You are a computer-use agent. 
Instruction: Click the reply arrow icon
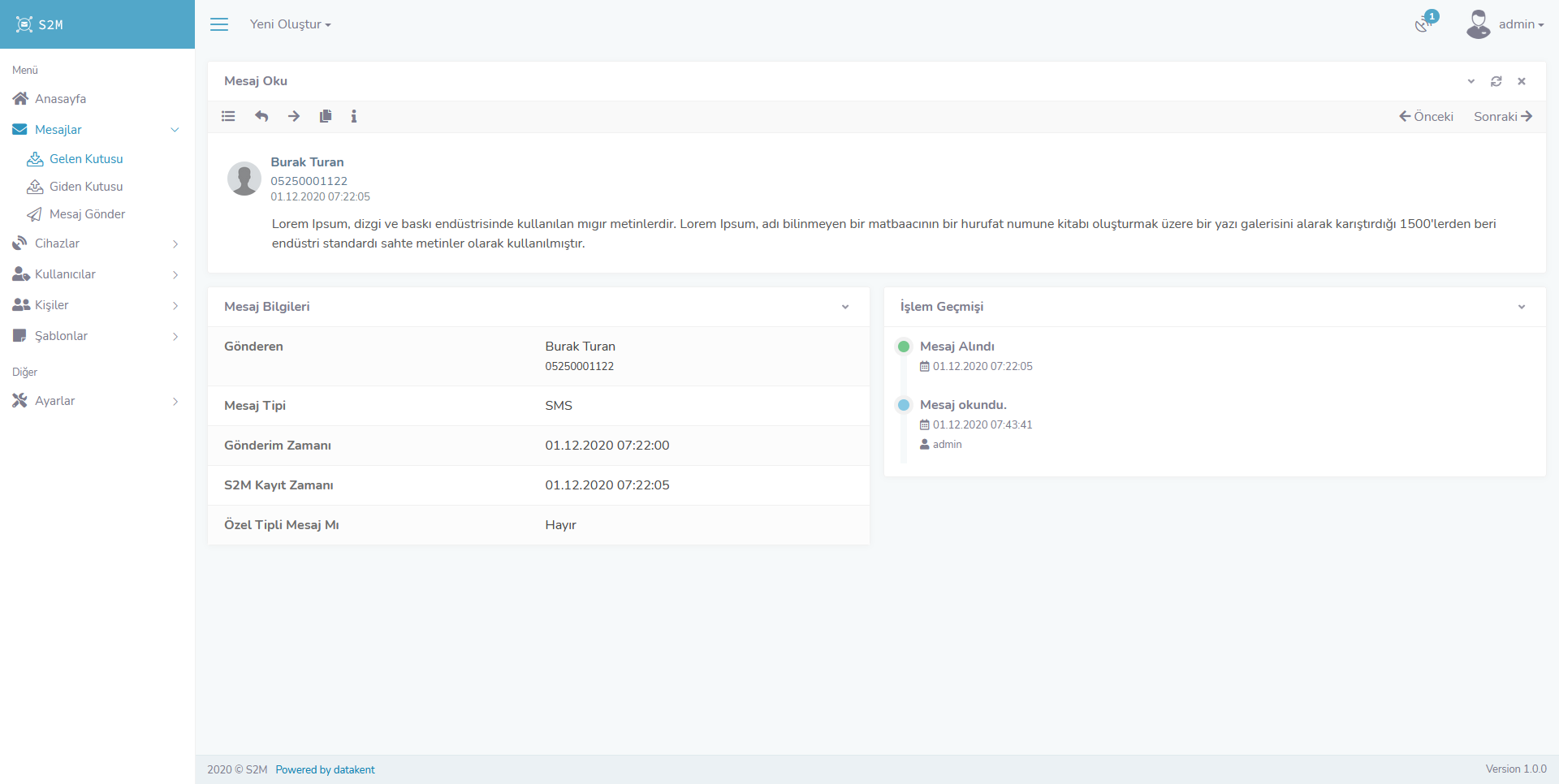(261, 116)
